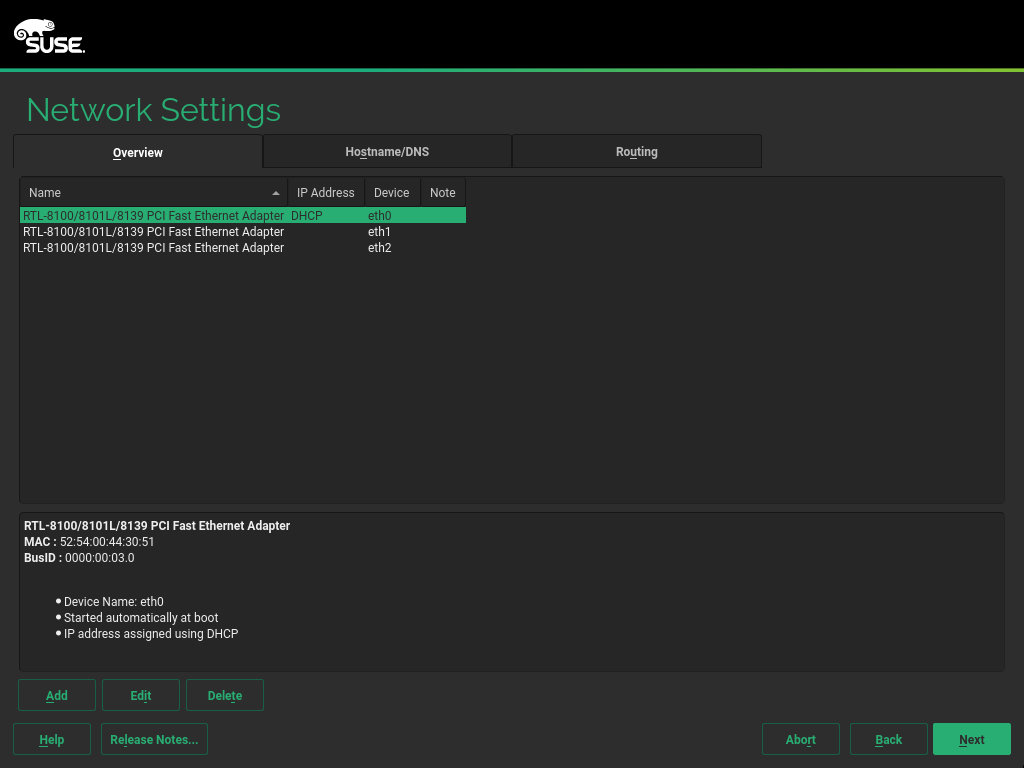Image resolution: width=1024 pixels, height=768 pixels.
Task: Click the MAC address line in the details panel
Action: pos(89,542)
